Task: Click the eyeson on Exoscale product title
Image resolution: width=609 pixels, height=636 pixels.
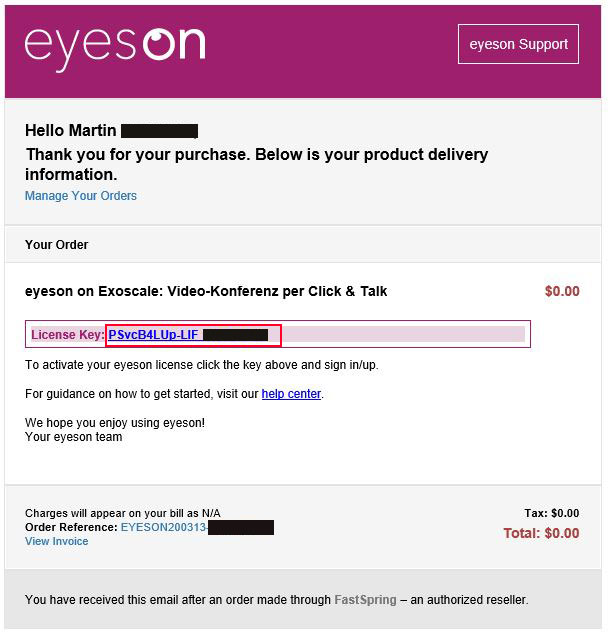Action: coord(206,292)
